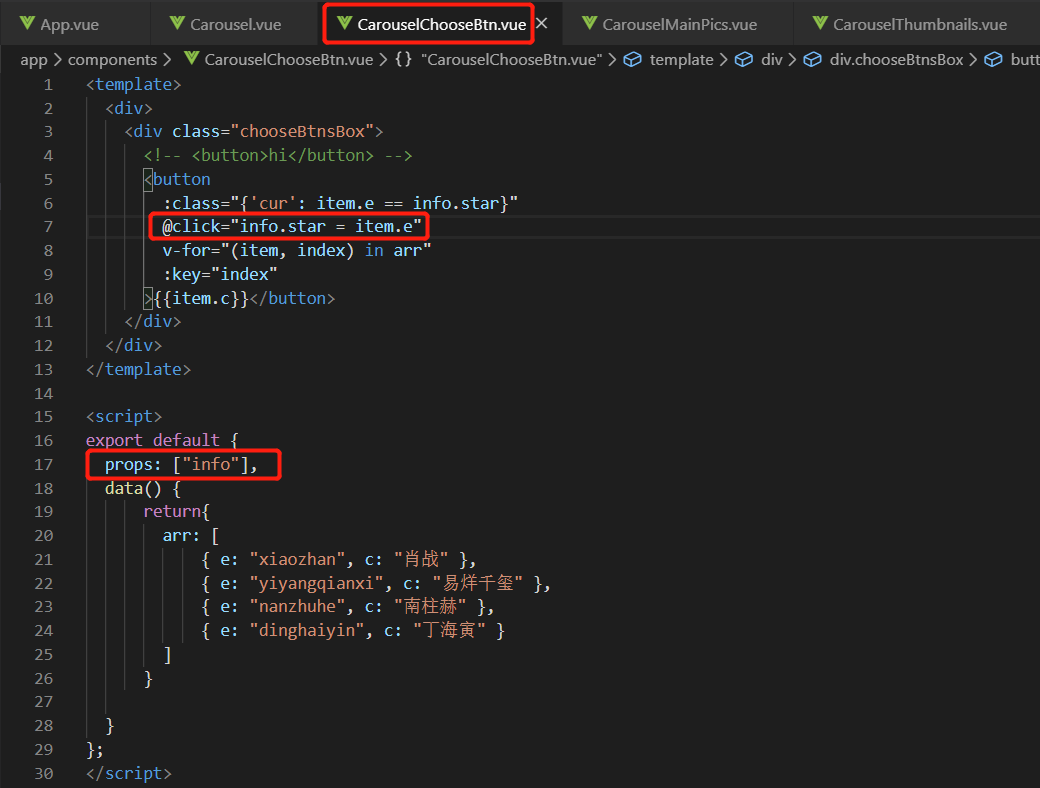Click '<script>' opening tag
Viewport: 1040px width, 788px height.
coord(124,417)
